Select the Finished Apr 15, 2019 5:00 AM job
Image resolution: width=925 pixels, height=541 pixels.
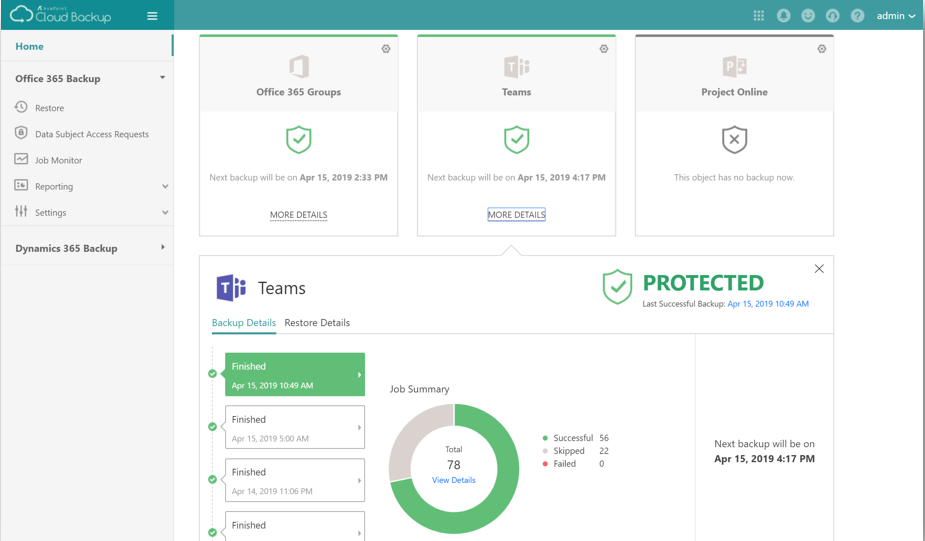click(x=295, y=427)
